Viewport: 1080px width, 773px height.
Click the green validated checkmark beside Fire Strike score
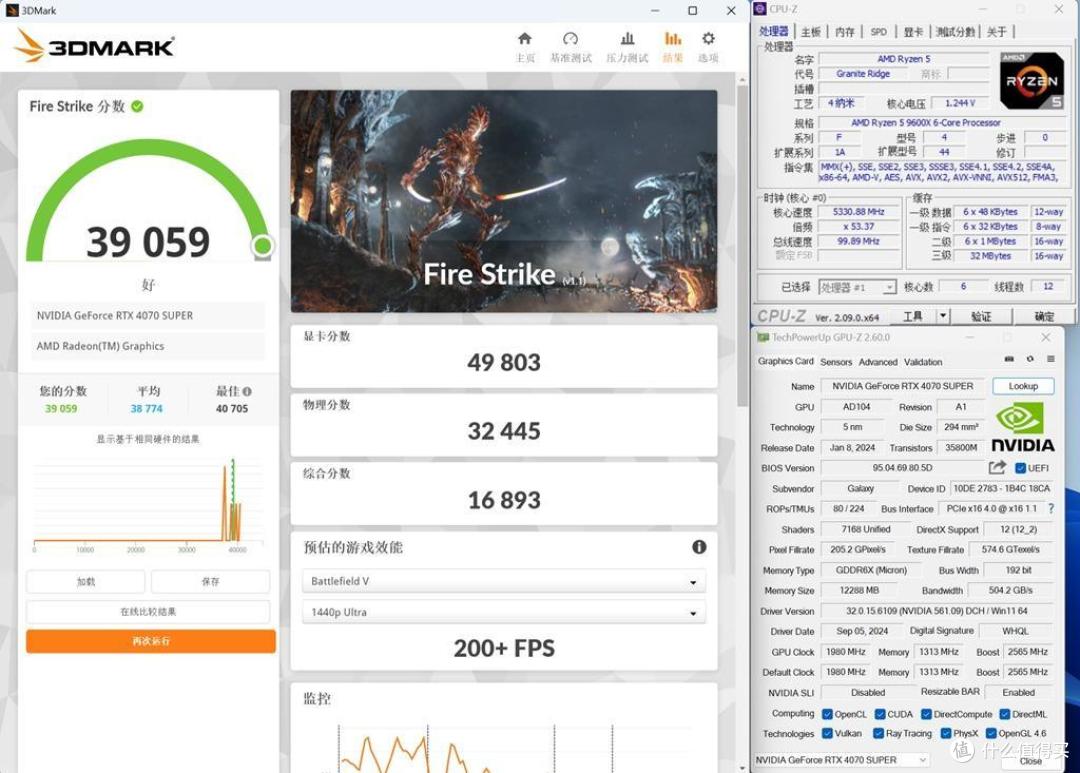click(137, 106)
